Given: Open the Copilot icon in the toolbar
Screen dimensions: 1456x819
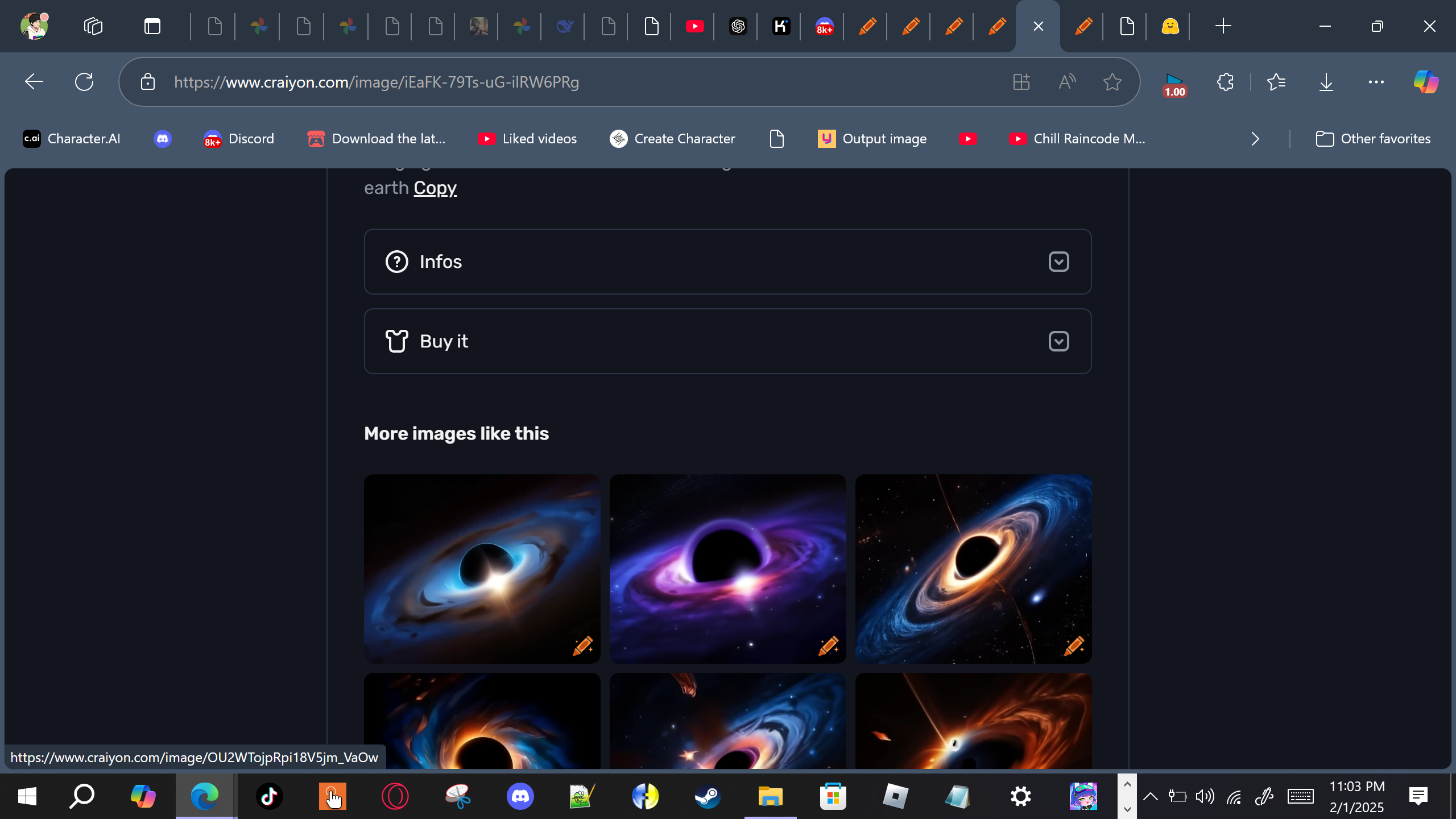Looking at the screenshot, I should 1426,82.
